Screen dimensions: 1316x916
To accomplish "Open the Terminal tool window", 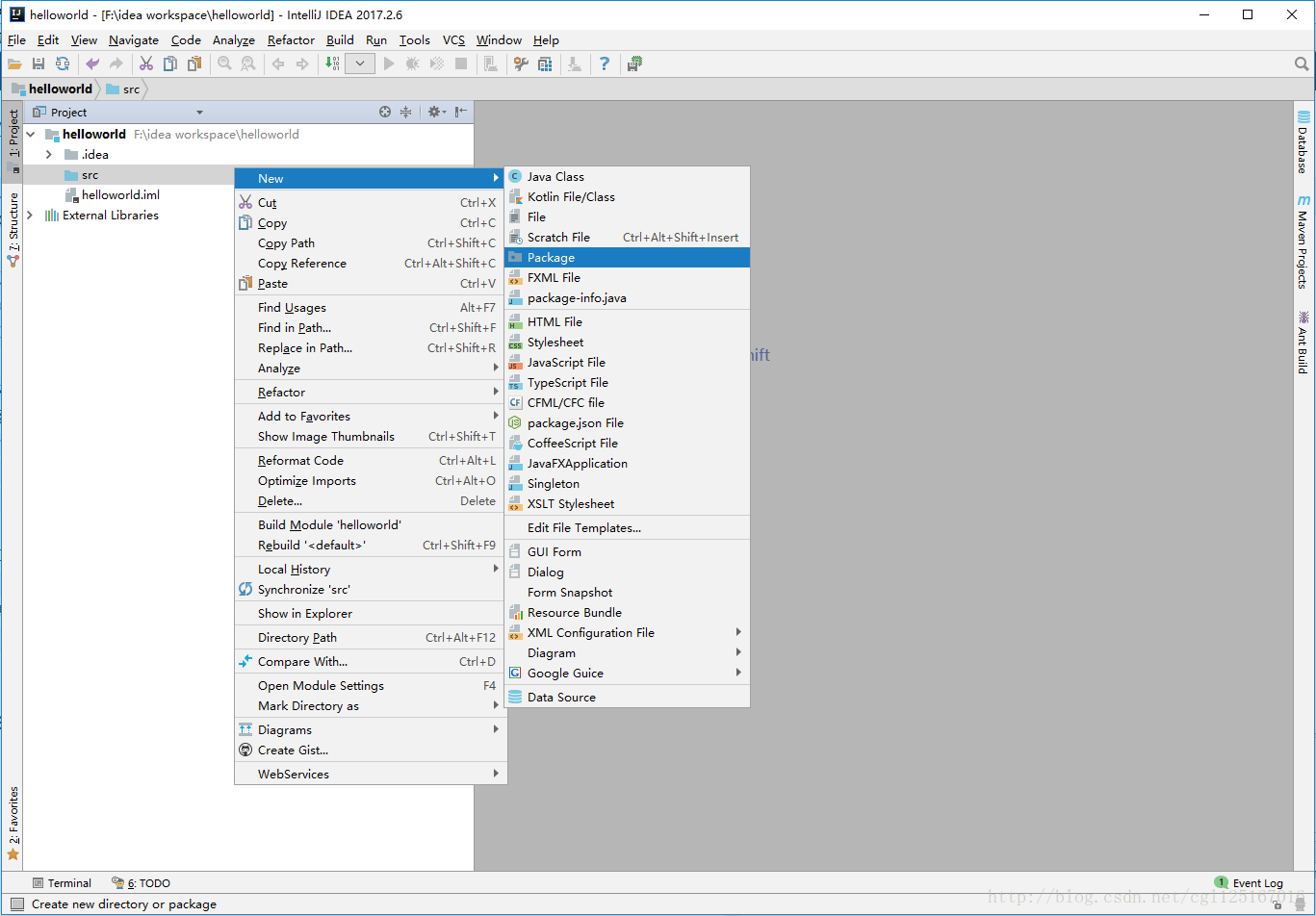I will 62,882.
